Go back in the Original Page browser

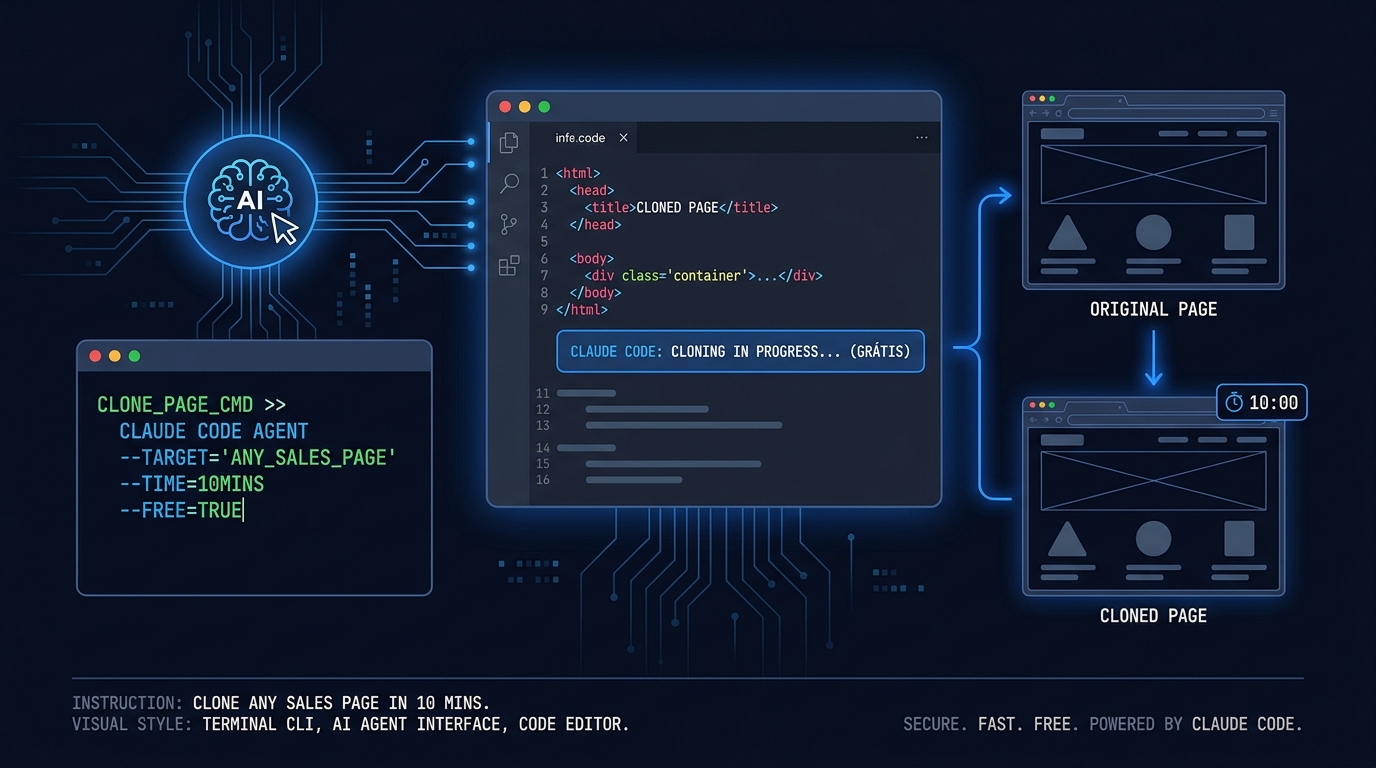point(1033,114)
